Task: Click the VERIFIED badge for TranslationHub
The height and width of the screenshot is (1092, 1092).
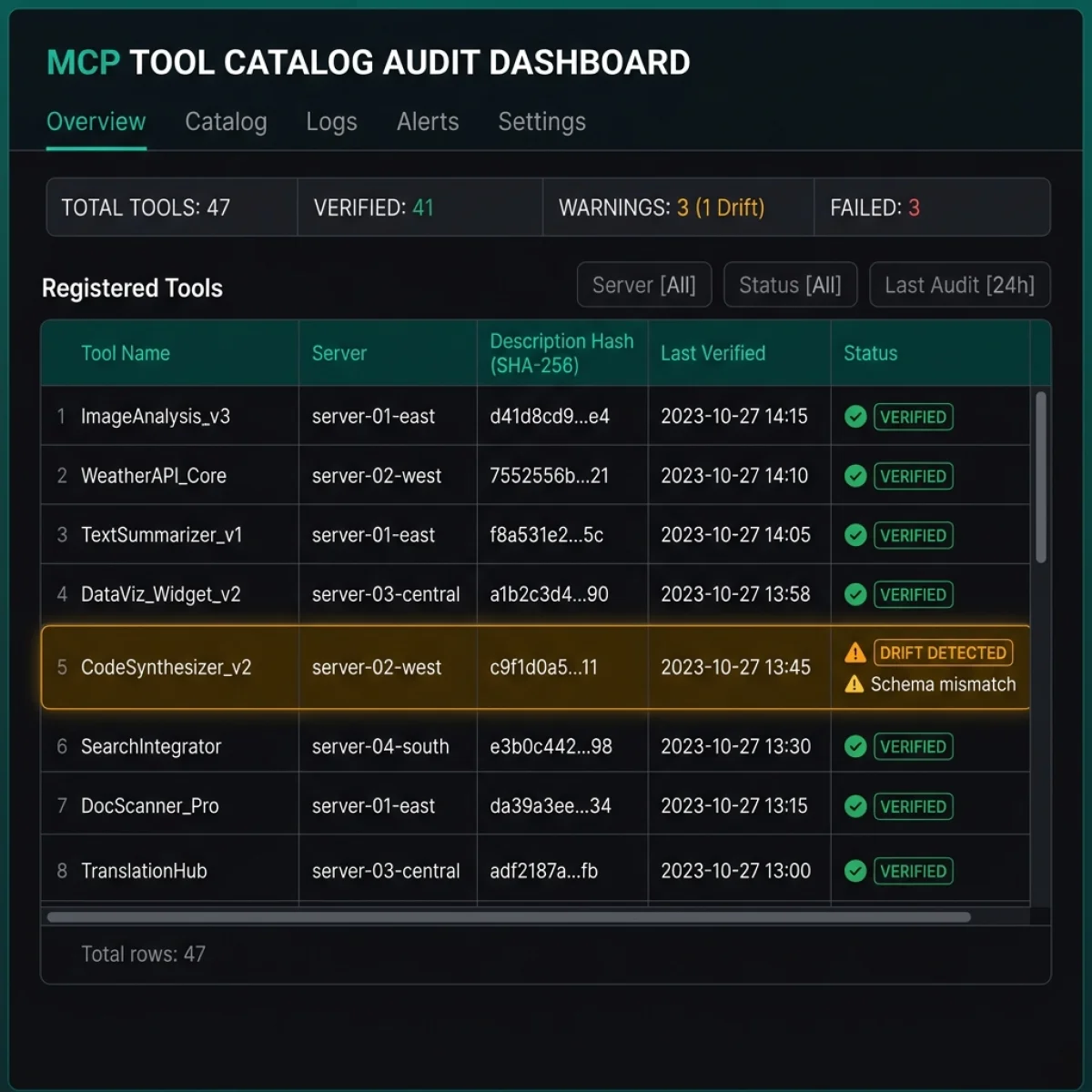Action: [914, 871]
